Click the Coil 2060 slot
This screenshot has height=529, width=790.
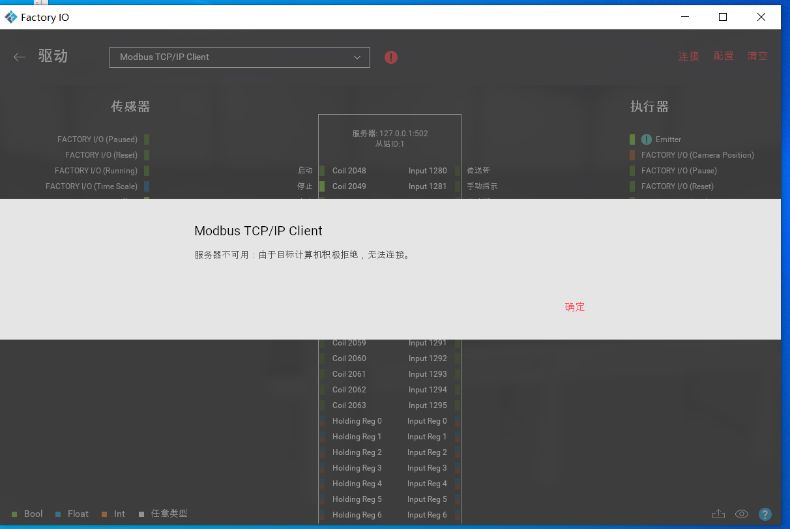click(349, 358)
